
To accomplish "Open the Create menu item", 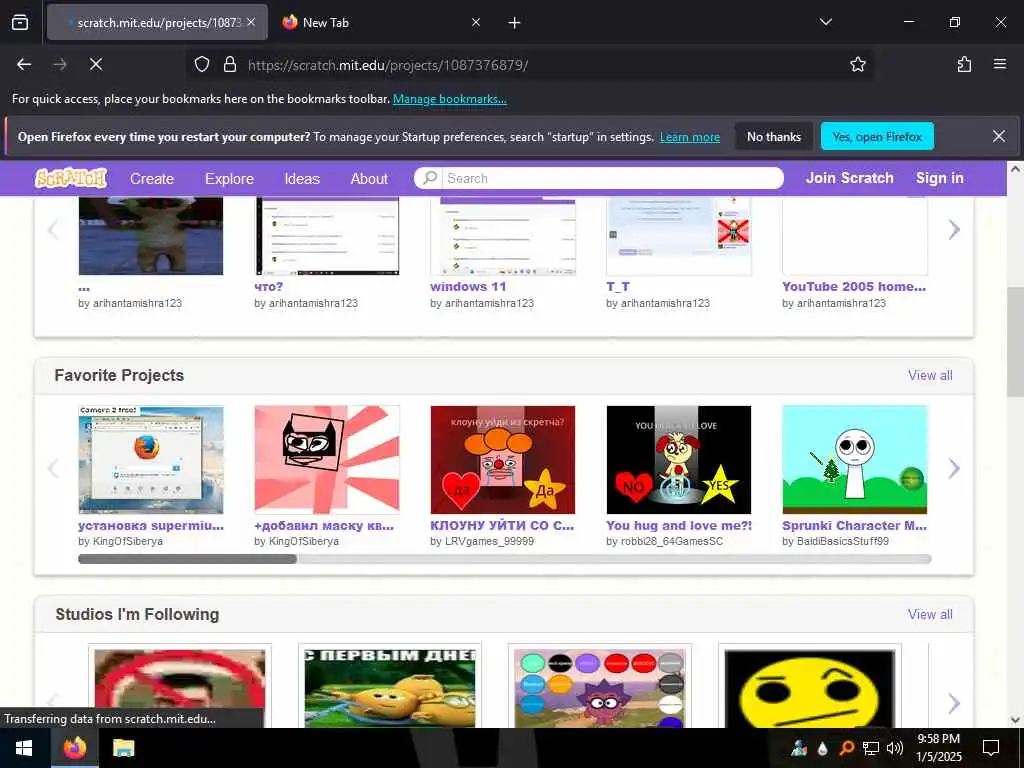I will pyautogui.click(x=152, y=179).
